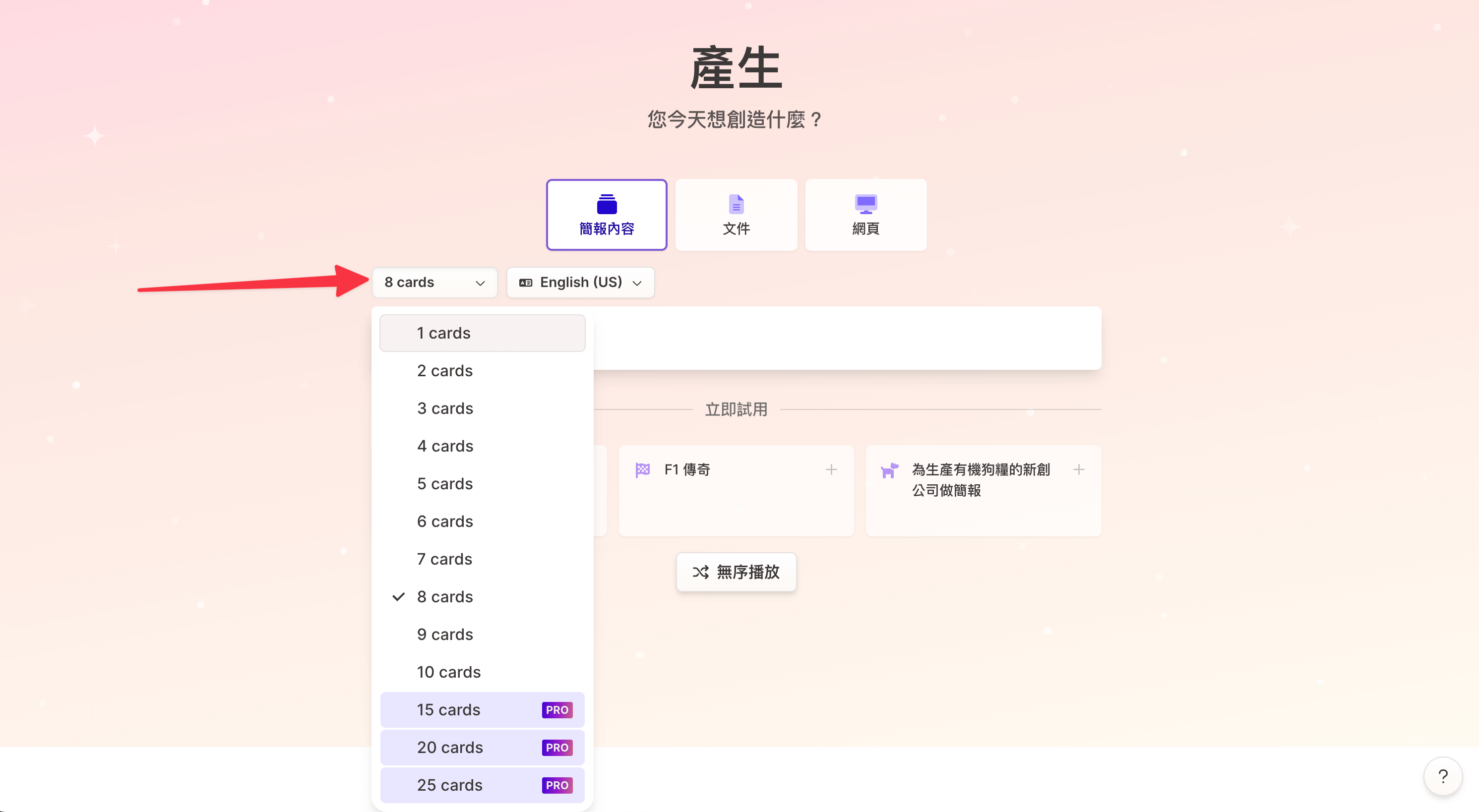Click the language translate icon
The width and height of the screenshot is (1479, 812).
point(525,283)
